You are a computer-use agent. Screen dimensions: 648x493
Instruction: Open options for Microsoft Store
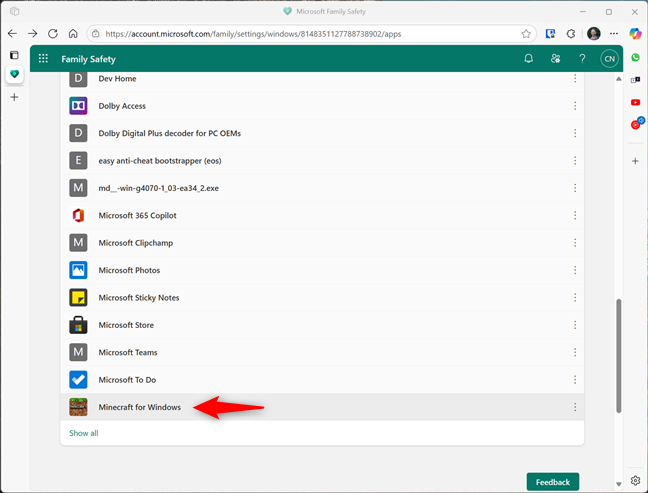575,325
